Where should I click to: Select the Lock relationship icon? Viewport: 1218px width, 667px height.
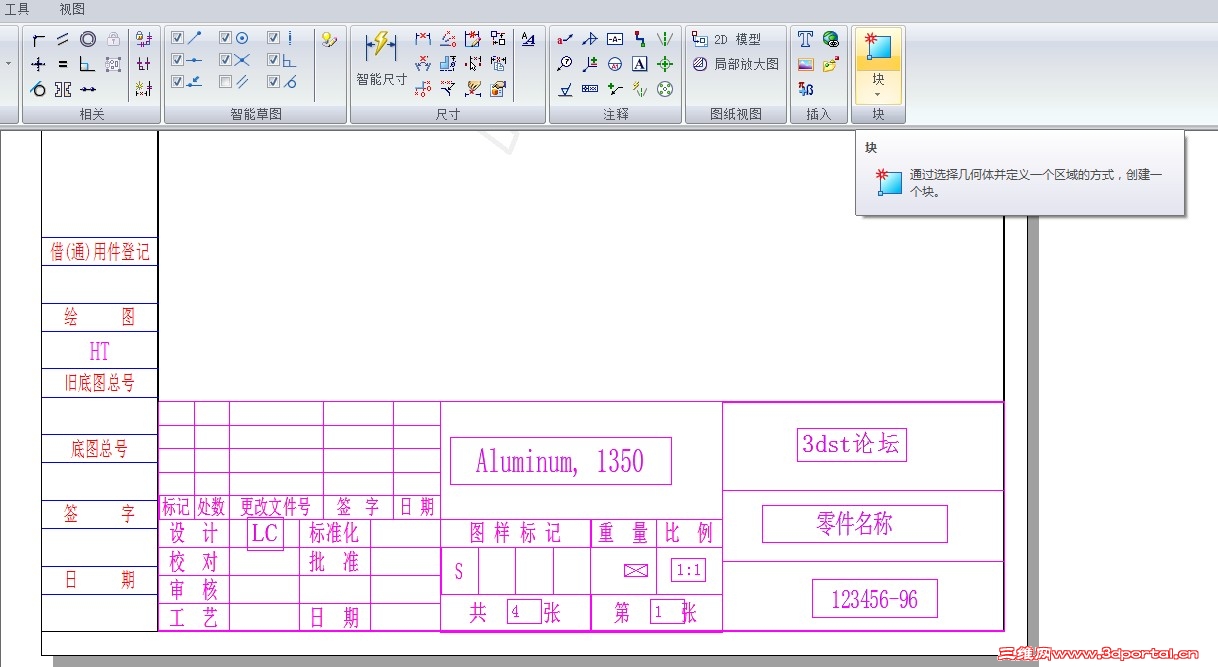[x=113, y=40]
